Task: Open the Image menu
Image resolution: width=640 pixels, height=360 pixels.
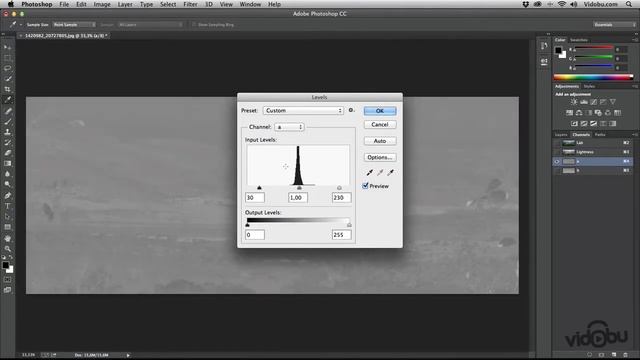Action: pos(102,4)
